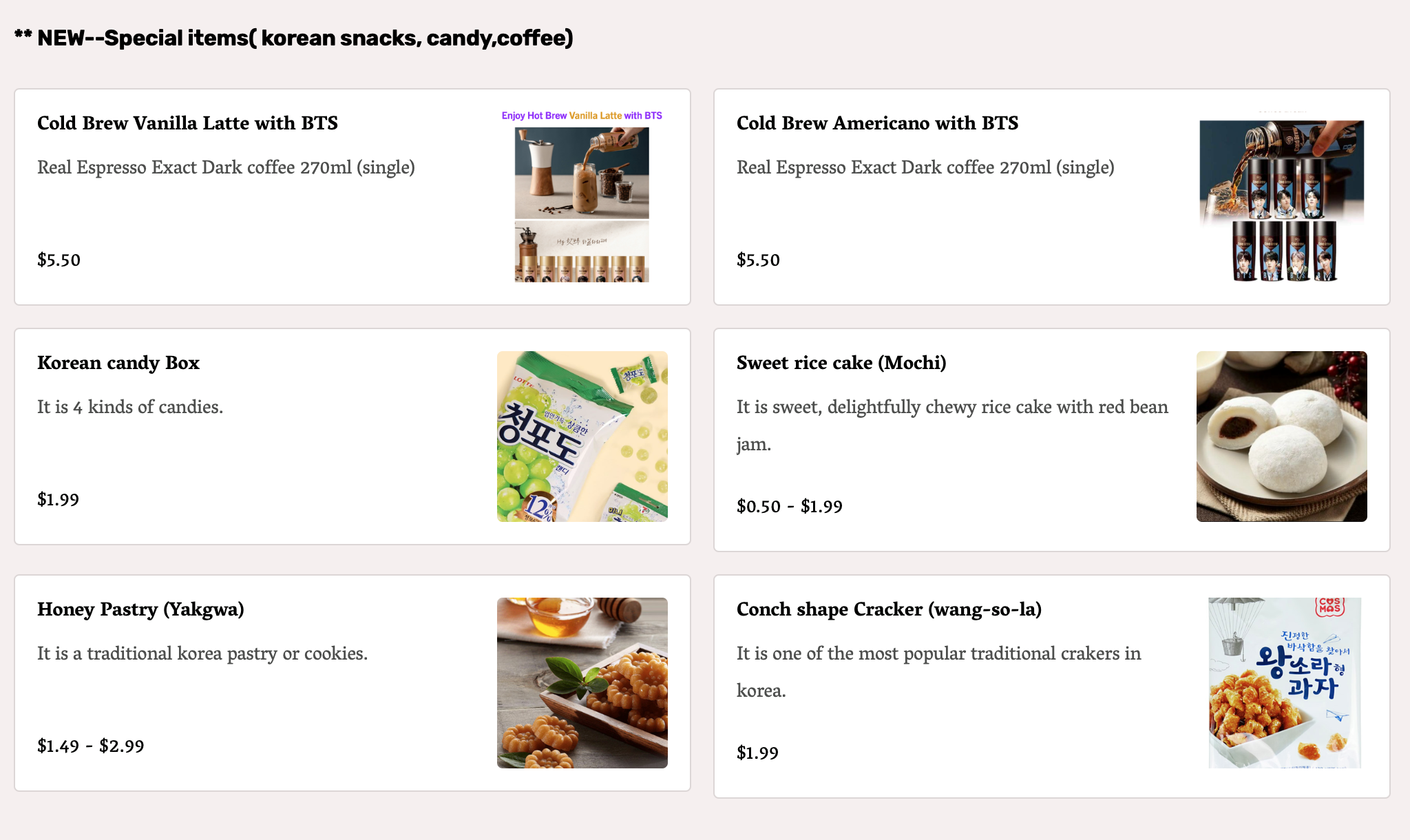This screenshot has height=840, width=1410.
Task: Click the Cold Brew Americano product photo
Action: point(1281,197)
